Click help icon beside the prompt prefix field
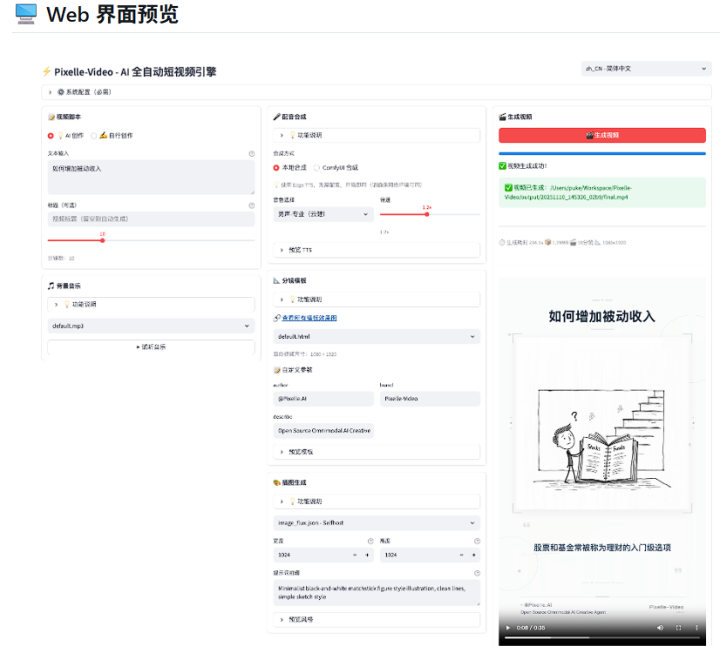The width and height of the screenshot is (720, 646). [476, 573]
